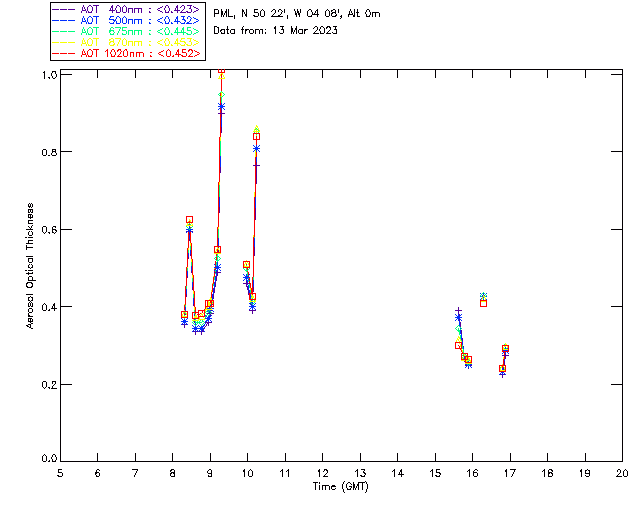Select the x-axis tick label 7
This screenshot has height=512, width=640.
[x=135, y=474]
